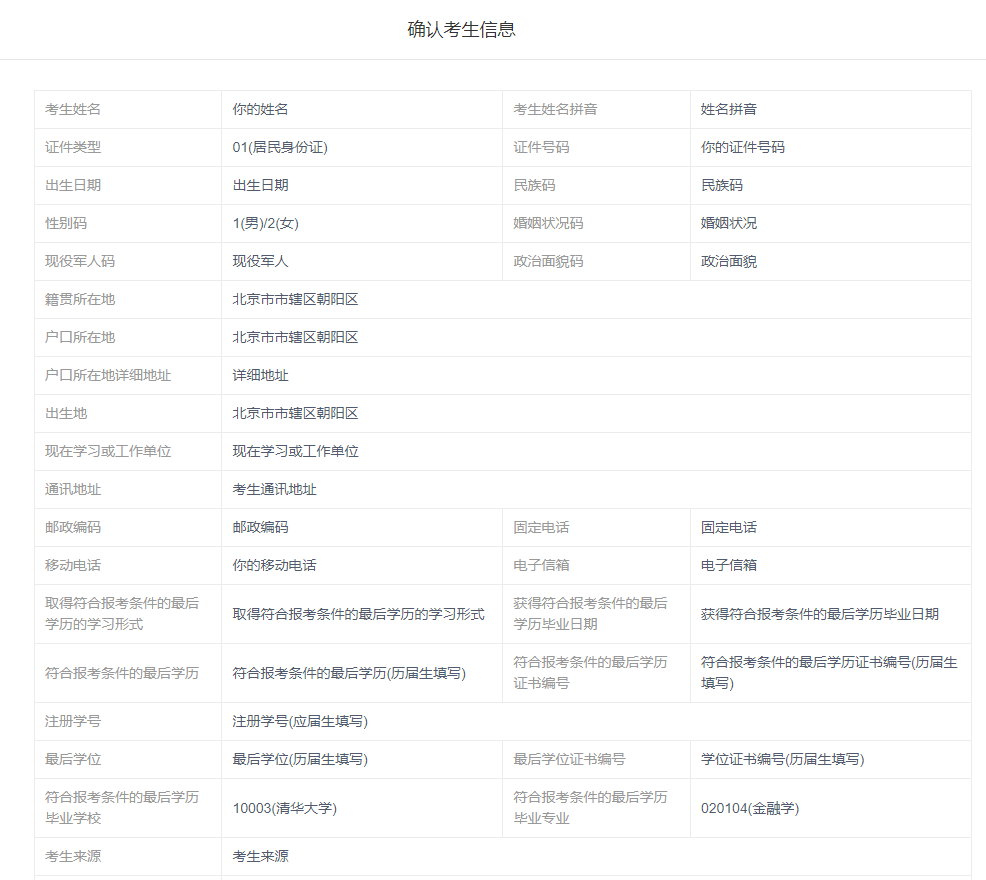Click the 通讯地址 label
986x880 pixels.
(73, 489)
